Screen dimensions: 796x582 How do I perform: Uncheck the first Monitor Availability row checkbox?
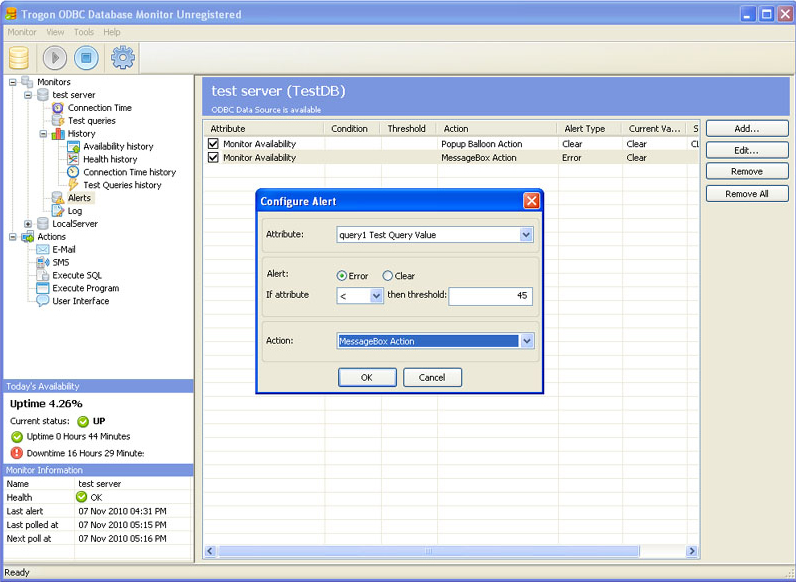213,144
